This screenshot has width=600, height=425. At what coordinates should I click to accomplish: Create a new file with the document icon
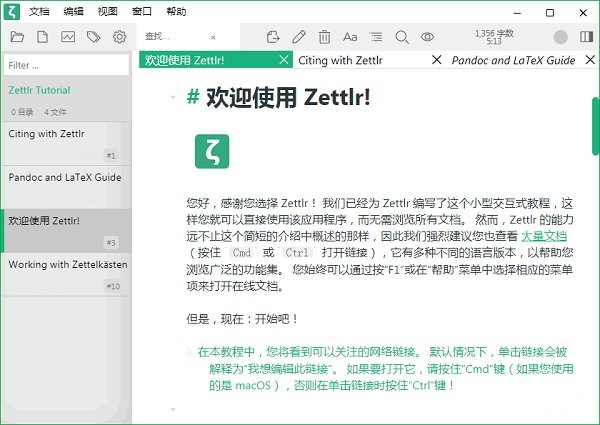tap(42, 37)
